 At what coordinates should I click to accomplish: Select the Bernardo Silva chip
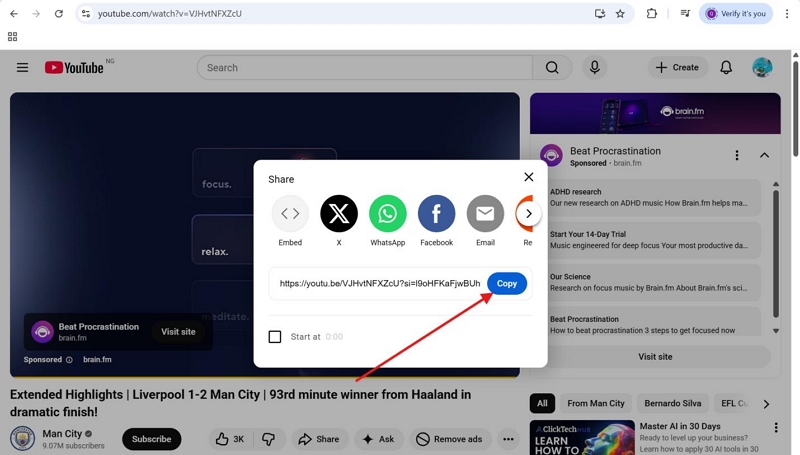click(672, 403)
